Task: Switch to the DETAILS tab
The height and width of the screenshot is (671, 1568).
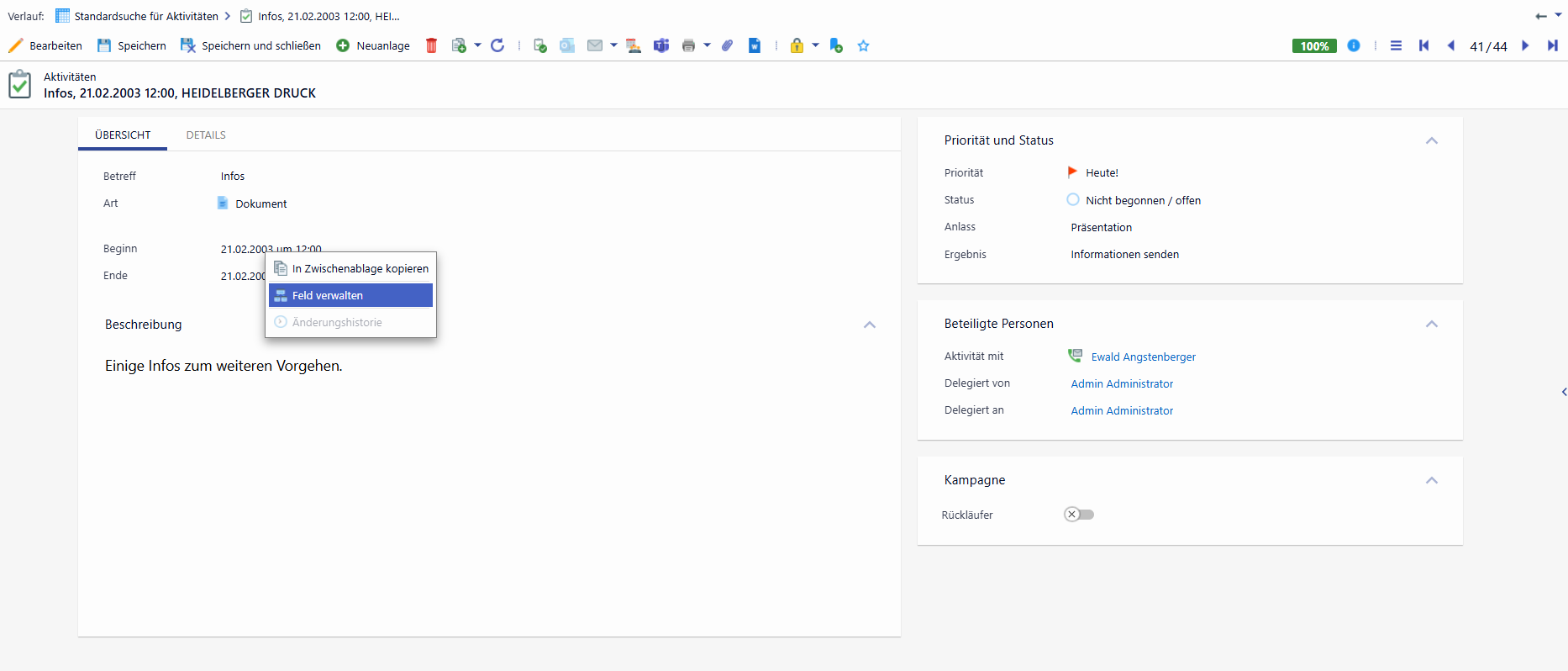Action: [x=206, y=135]
